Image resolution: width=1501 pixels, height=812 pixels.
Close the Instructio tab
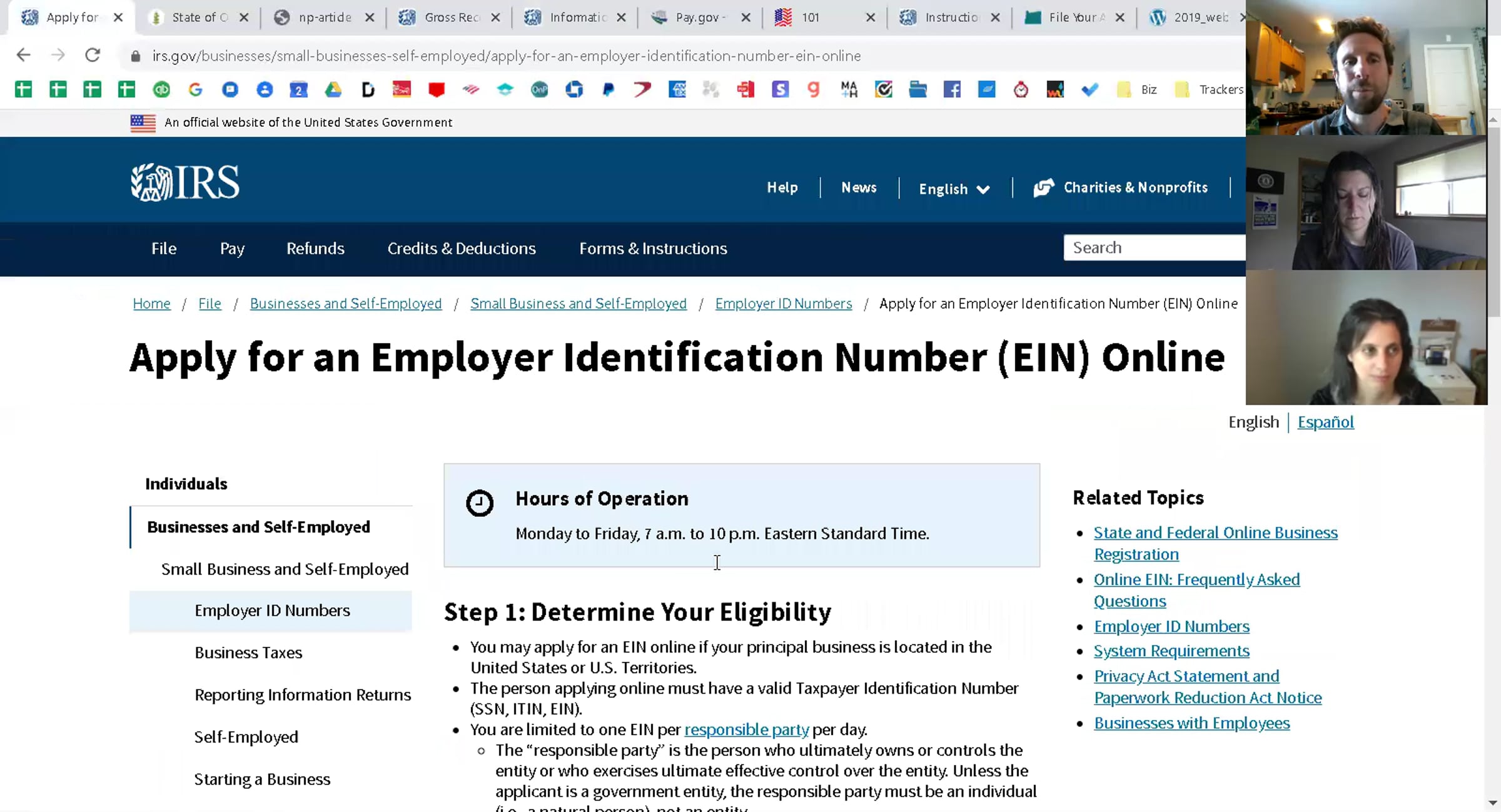pyautogui.click(x=995, y=18)
